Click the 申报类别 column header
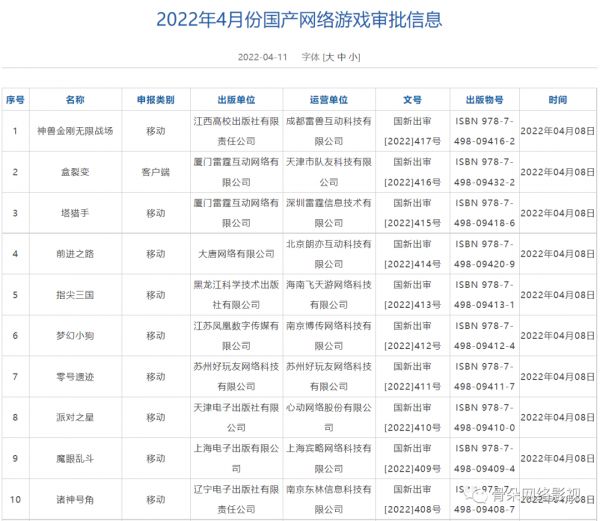The width and height of the screenshot is (600, 521). coord(155,101)
